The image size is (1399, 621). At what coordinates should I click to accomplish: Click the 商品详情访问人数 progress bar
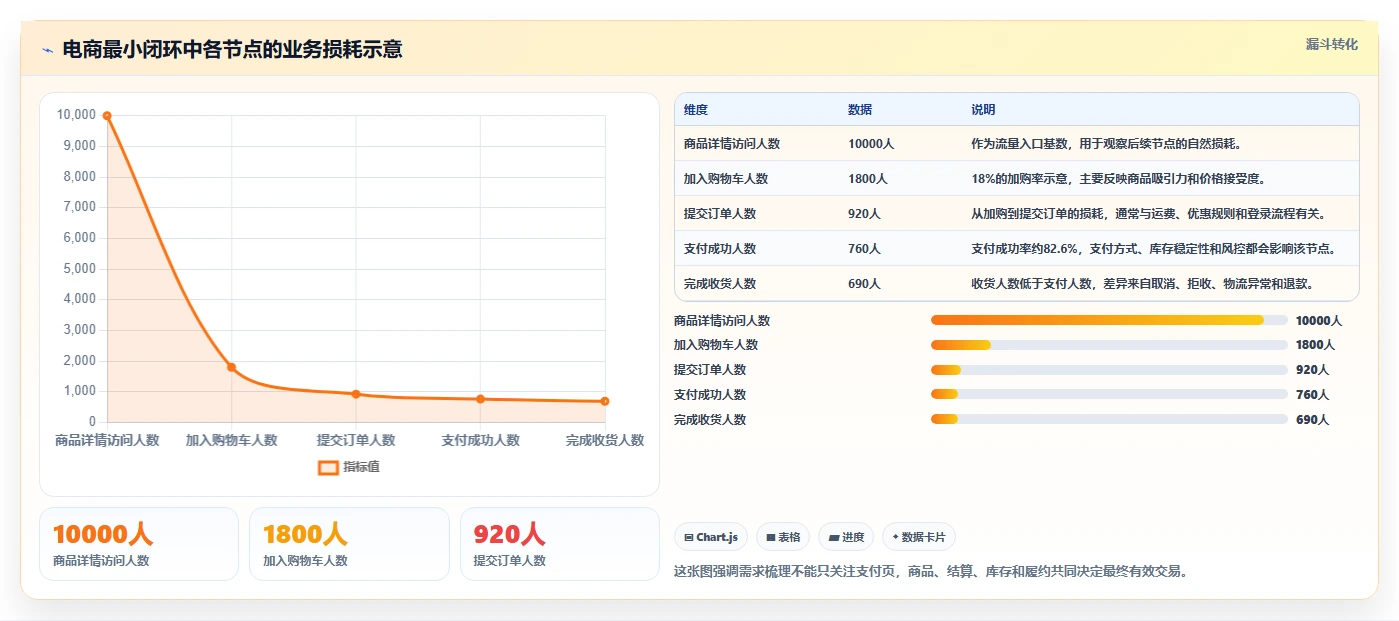click(x=1109, y=320)
